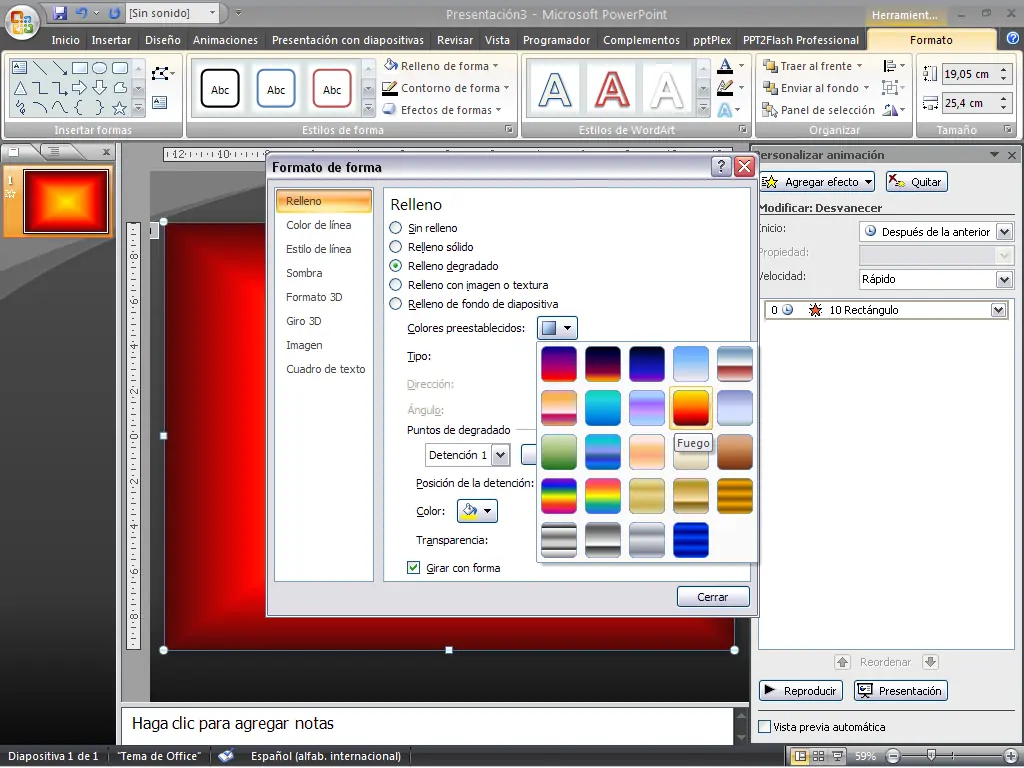Pick the star shape in Insertar formas
The height and width of the screenshot is (768, 1024).
pyautogui.click(x=119, y=107)
